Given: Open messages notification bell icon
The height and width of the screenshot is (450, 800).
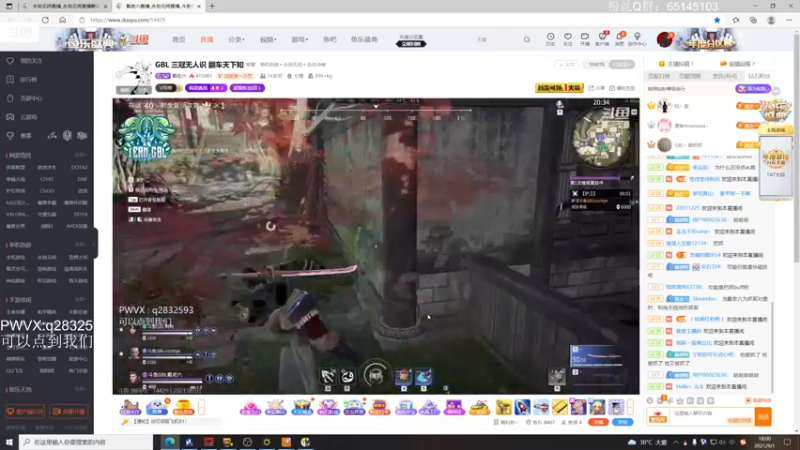Looking at the screenshot, I should pos(619,39).
